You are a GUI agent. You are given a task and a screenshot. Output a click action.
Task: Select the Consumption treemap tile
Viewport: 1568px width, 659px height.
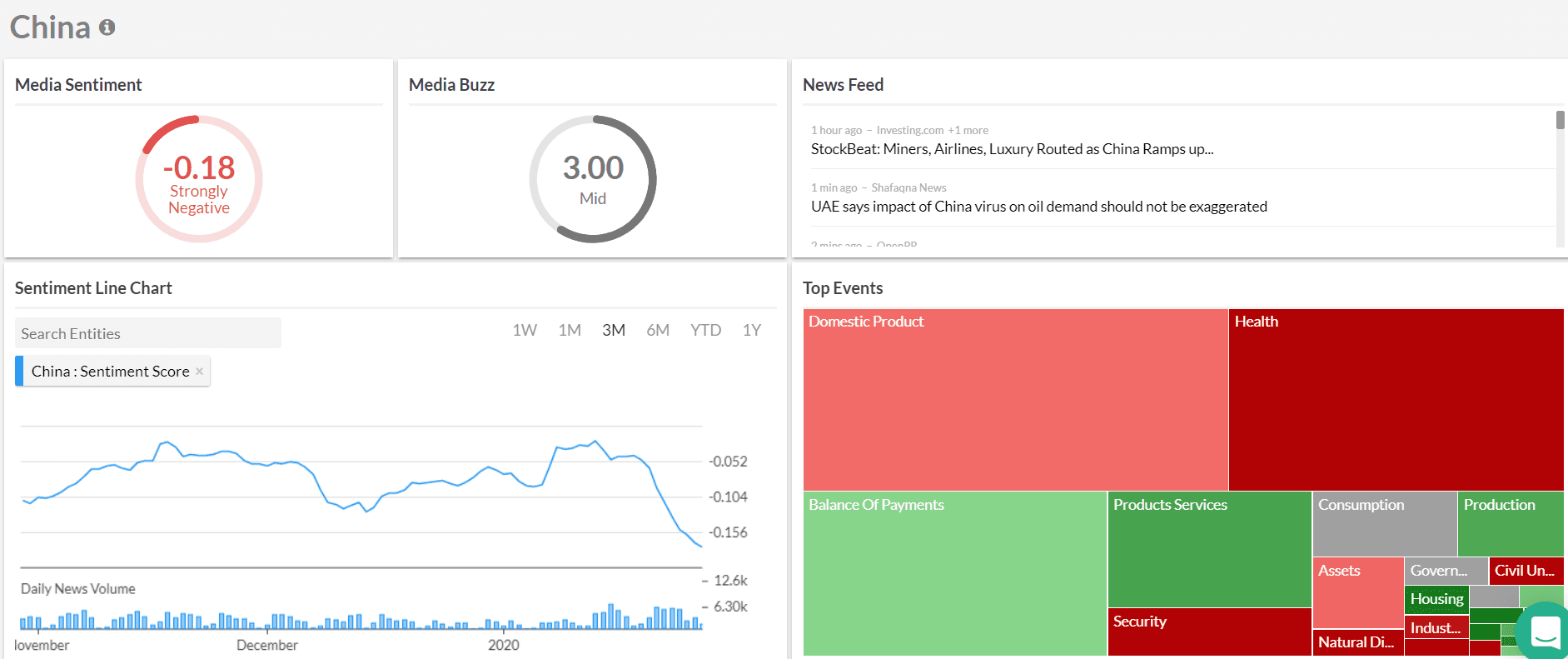[1384, 523]
